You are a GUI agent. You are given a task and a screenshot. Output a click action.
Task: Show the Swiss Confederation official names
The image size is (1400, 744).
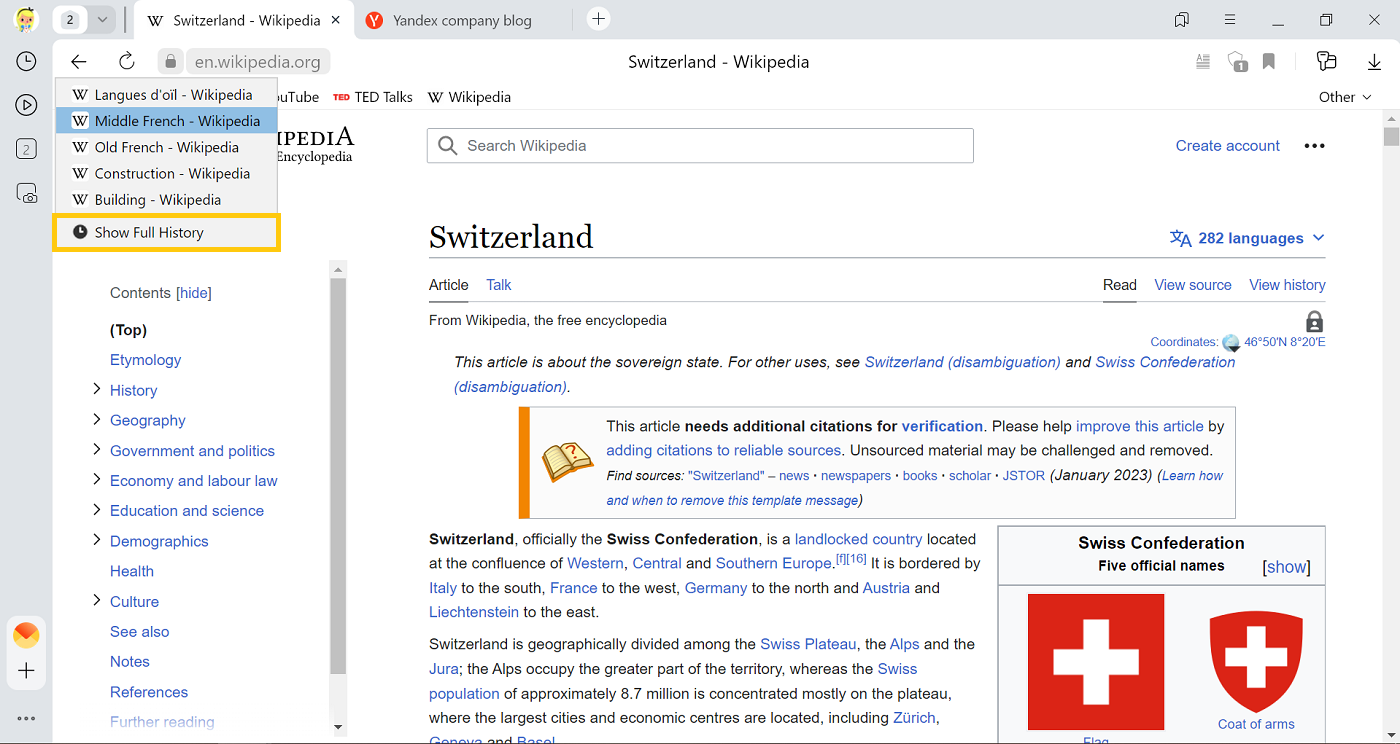(x=1286, y=567)
